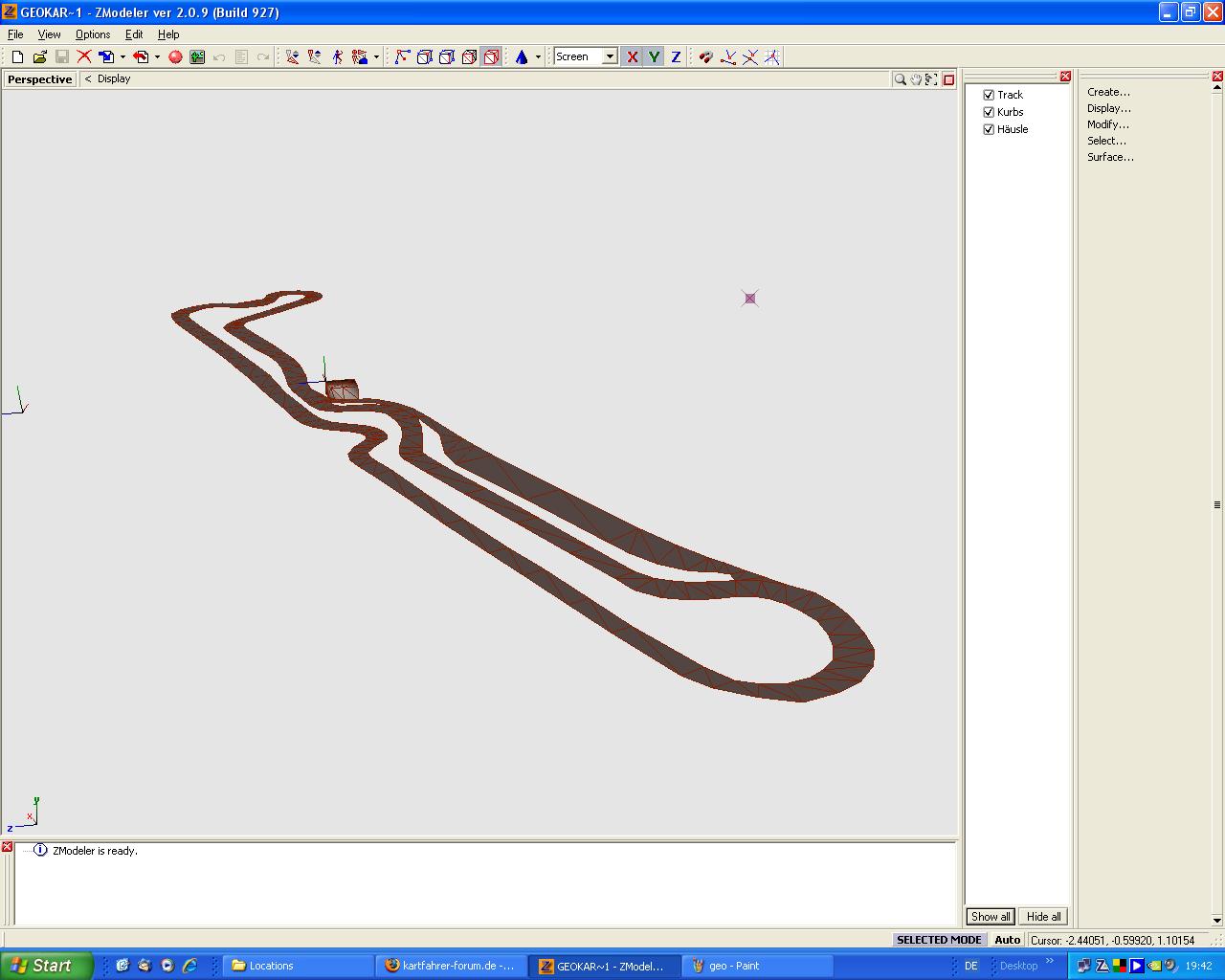Open the viewport Display menu
The width and height of the screenshot is (1225, 980).
coord(114,78)
